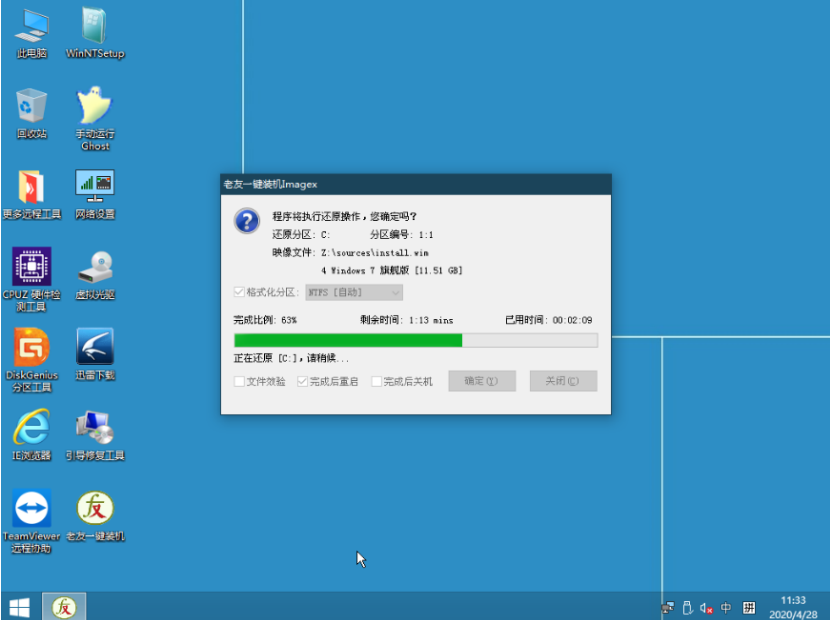Click the green restore progress bar

416,340
